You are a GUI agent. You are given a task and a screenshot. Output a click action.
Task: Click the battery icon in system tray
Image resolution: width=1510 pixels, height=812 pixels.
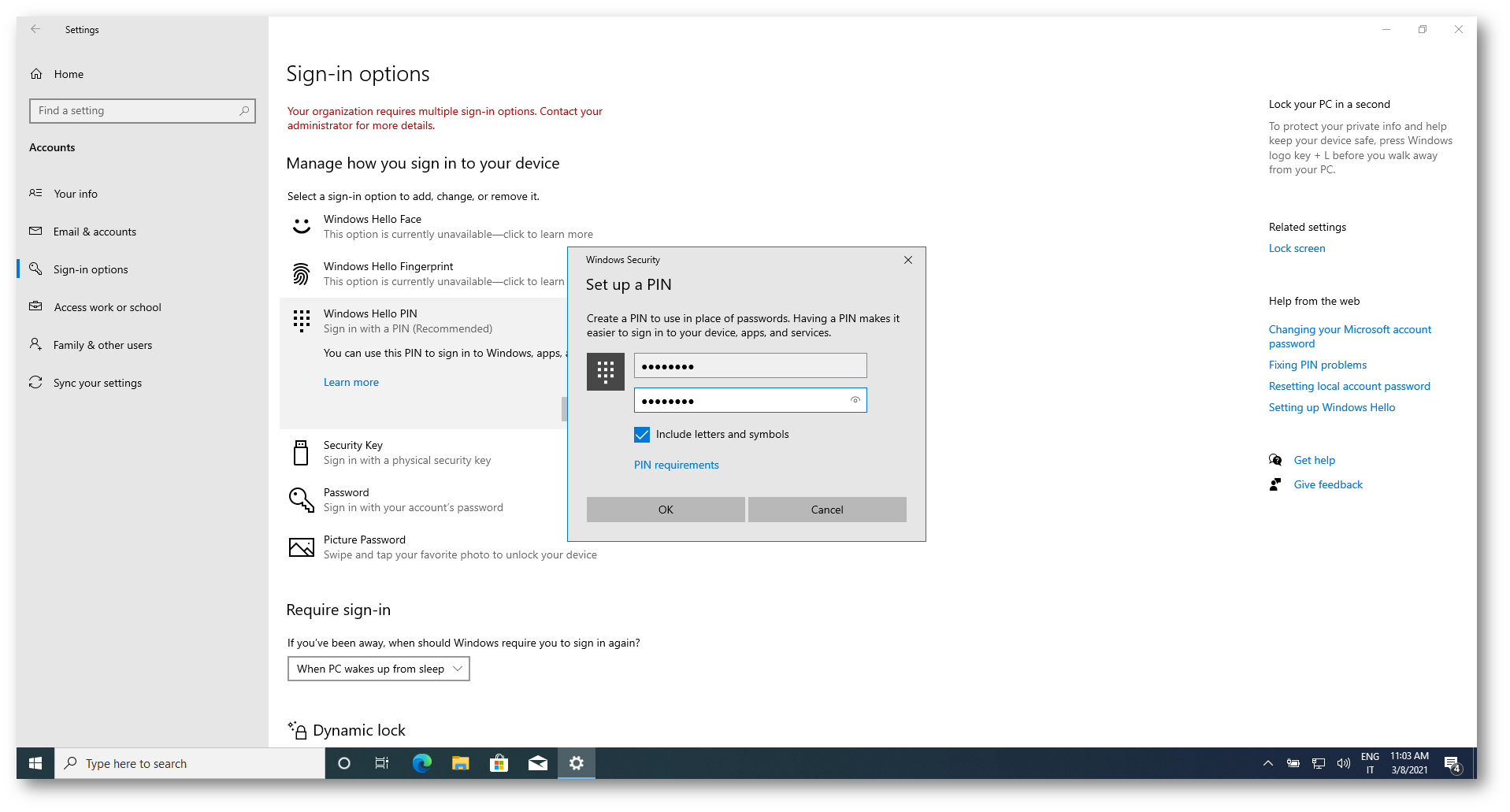(1293, 763)
